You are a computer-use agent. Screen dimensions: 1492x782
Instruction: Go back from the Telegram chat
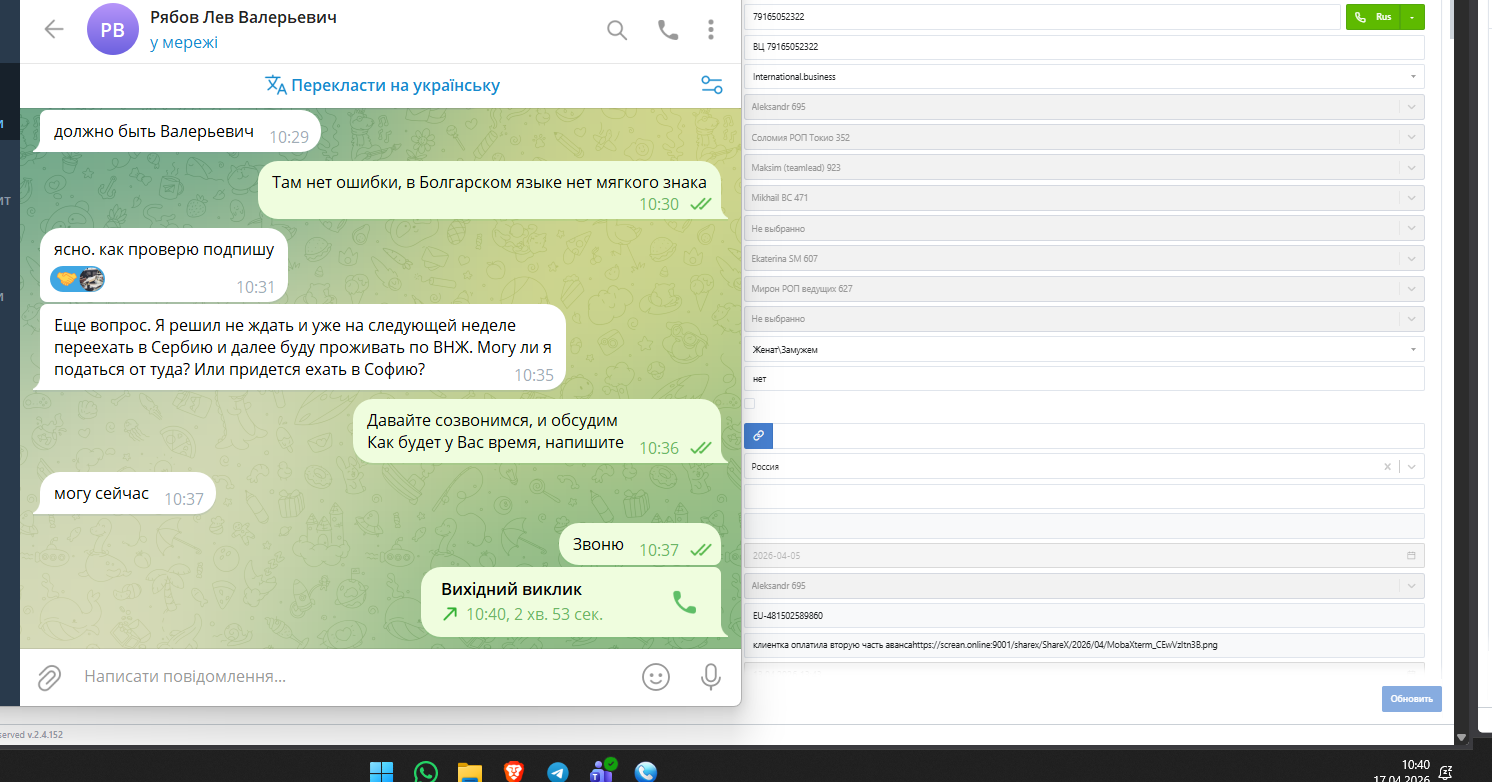click(x=54, y=29)
